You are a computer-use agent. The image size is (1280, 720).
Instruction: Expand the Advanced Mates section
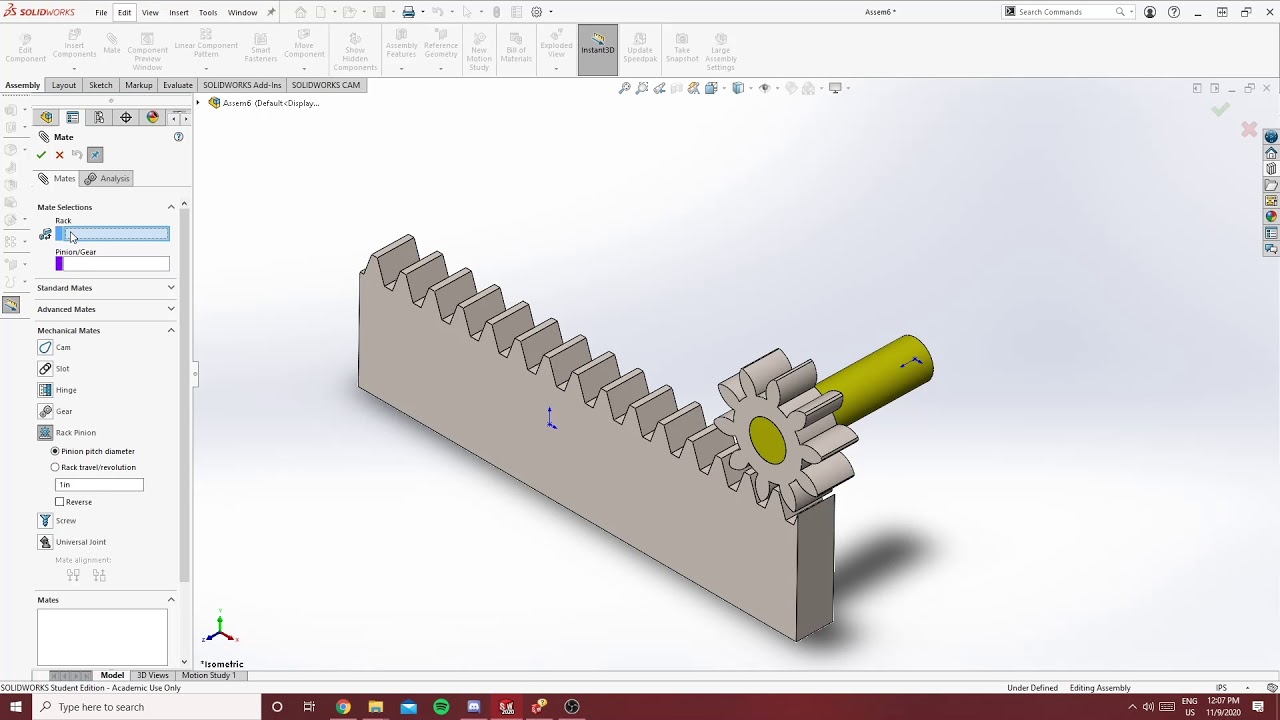coord(171,309)
